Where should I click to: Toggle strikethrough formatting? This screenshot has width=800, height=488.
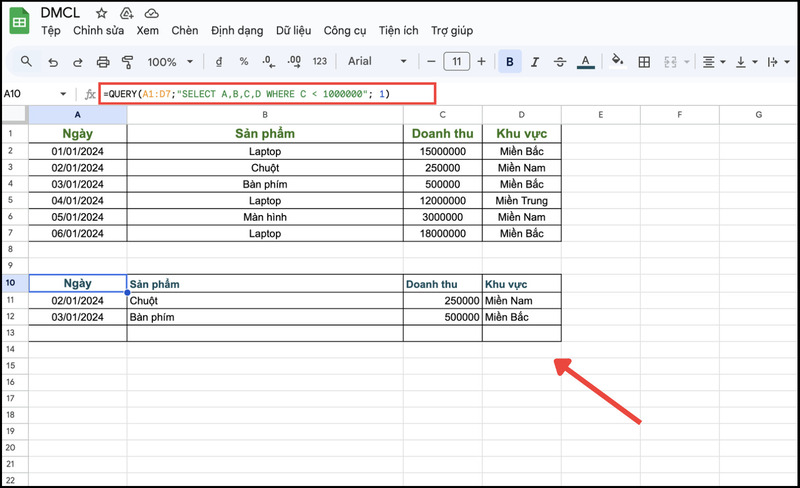pos(561,62)
